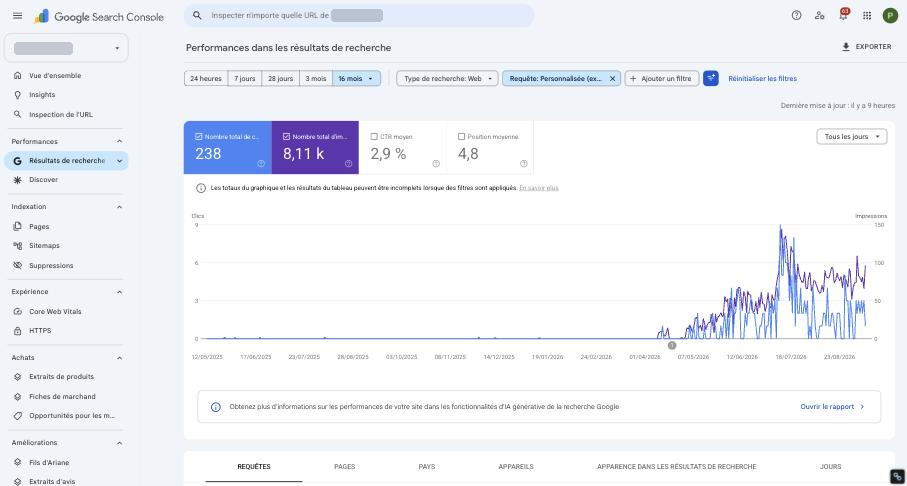
Task: Select the 24 heures range
Action: (206, 79)
